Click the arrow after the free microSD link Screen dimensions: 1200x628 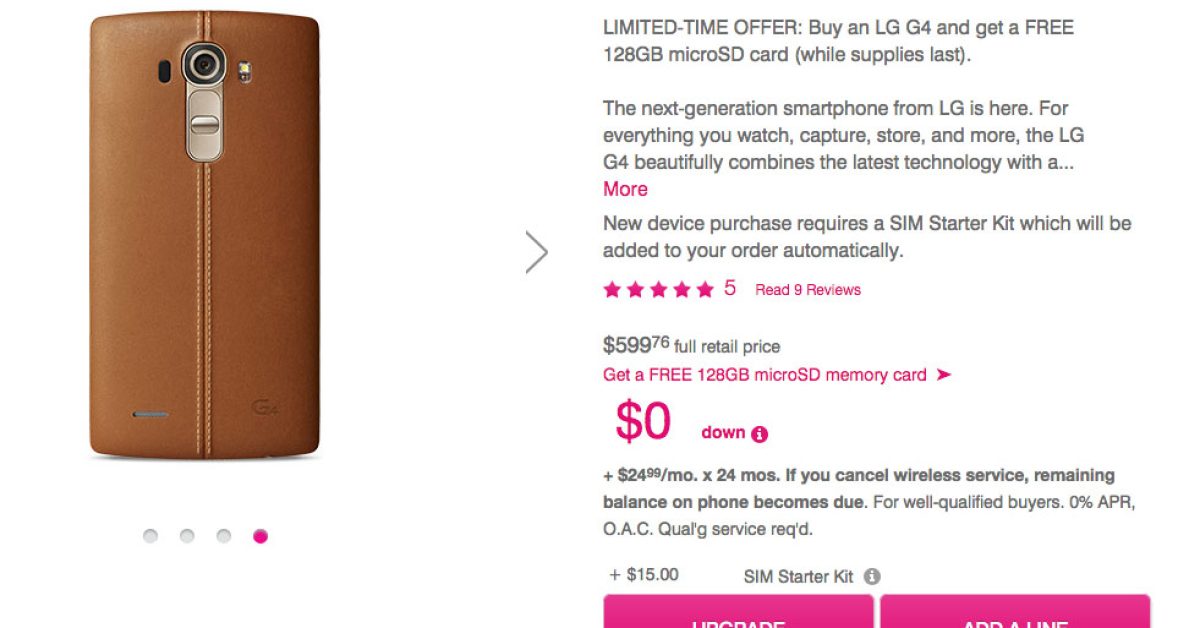(x=943, y=375)
